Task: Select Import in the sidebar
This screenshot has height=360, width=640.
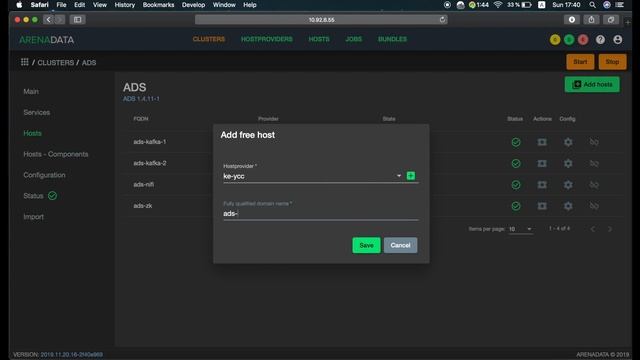Action: (33, 217)
